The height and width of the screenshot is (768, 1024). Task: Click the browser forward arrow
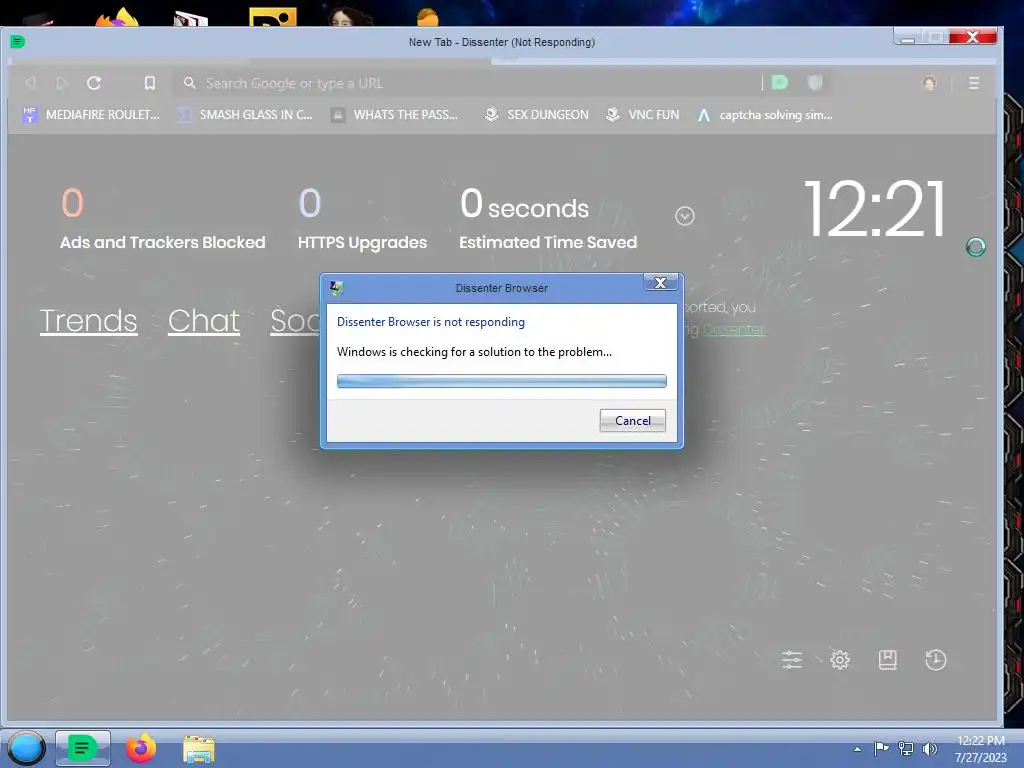pos(62,83)
